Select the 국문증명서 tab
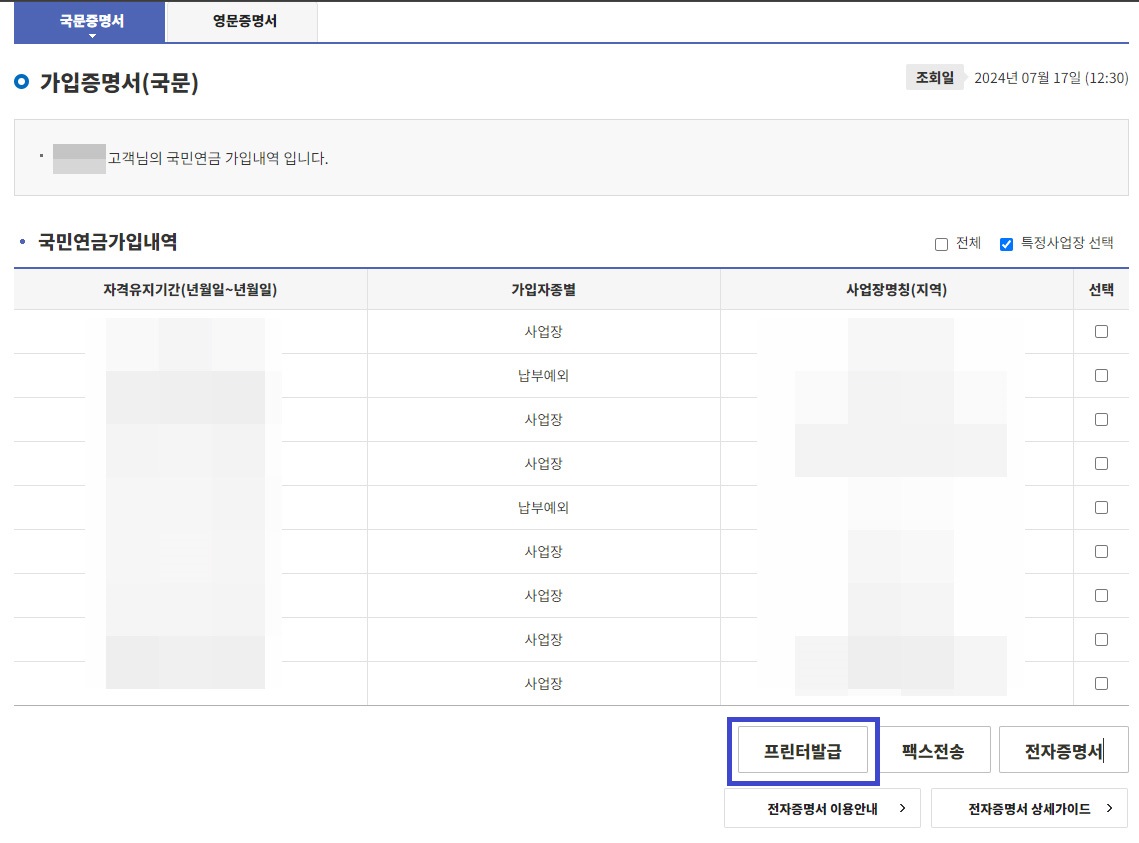 pyautogui.click(x=88, y=21)
